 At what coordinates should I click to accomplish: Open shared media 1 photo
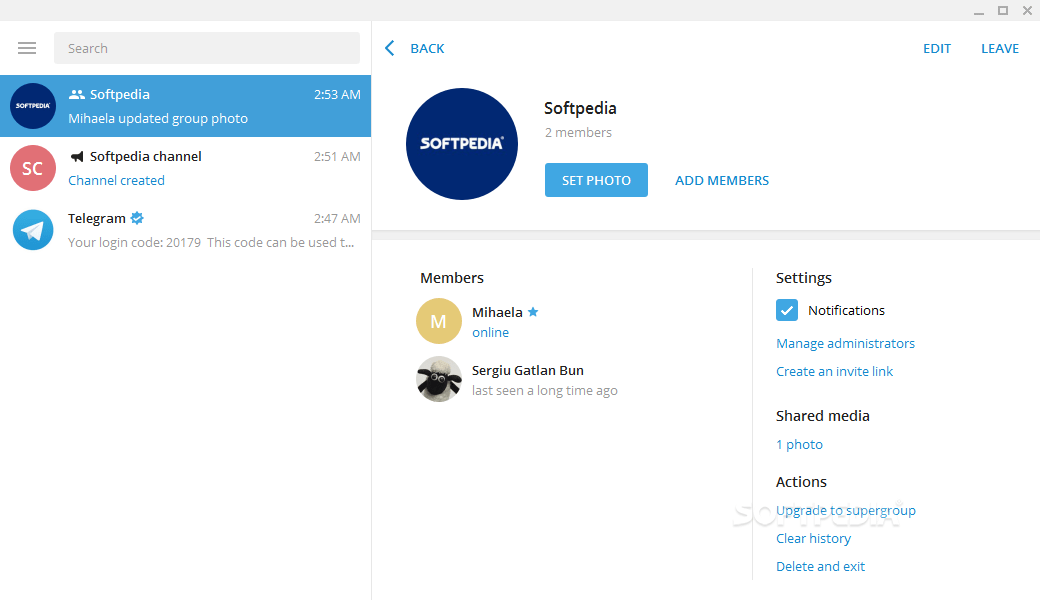(799, 444)
